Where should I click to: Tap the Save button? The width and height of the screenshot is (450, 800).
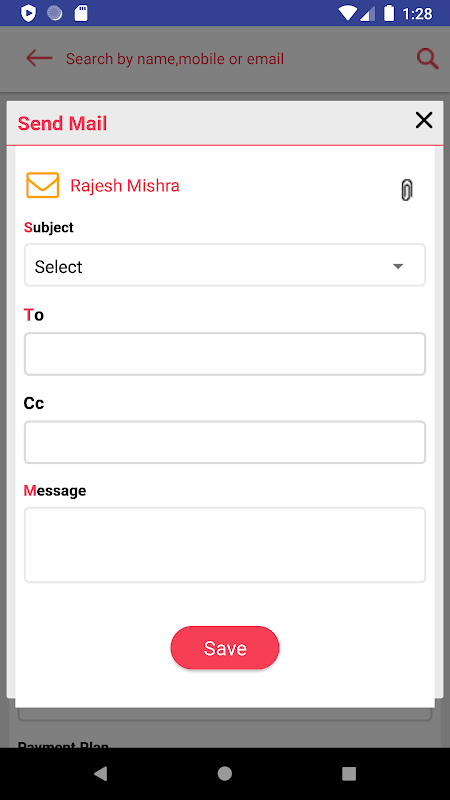pyautogui.click(x=225, y=647)
